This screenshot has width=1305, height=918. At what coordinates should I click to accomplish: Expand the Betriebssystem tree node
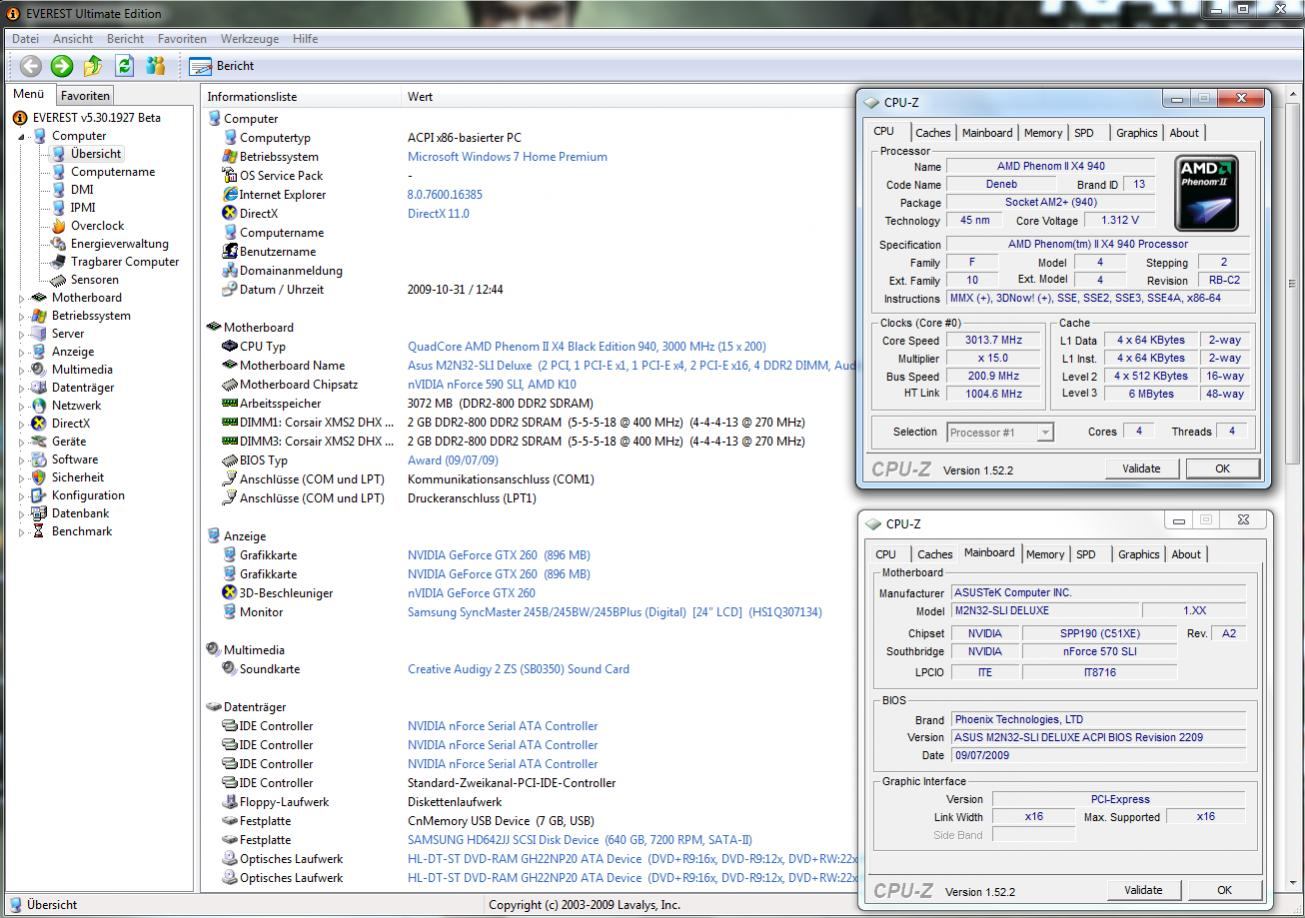(x=23, y=316)
